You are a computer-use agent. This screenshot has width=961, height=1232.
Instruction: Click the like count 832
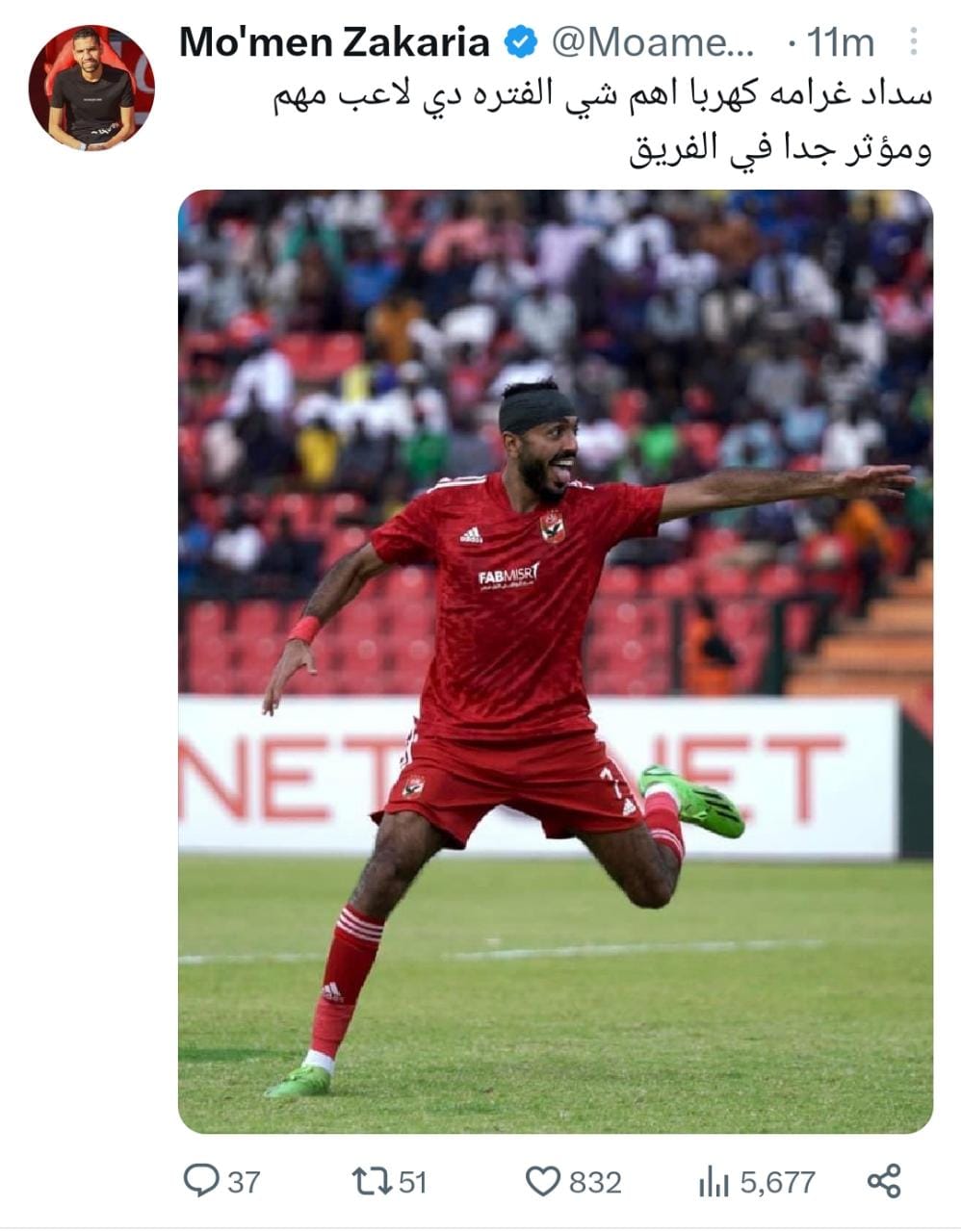click(x=595, y=1181)
